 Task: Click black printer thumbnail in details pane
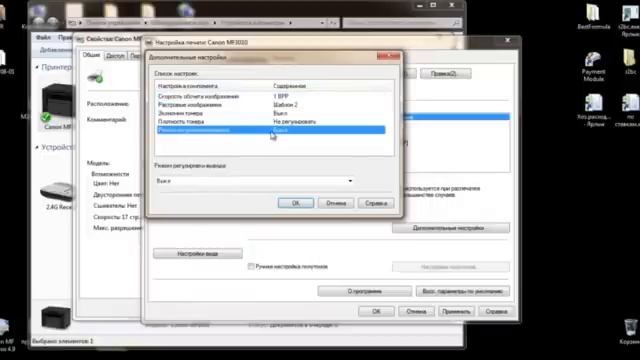tap(56, 318)
